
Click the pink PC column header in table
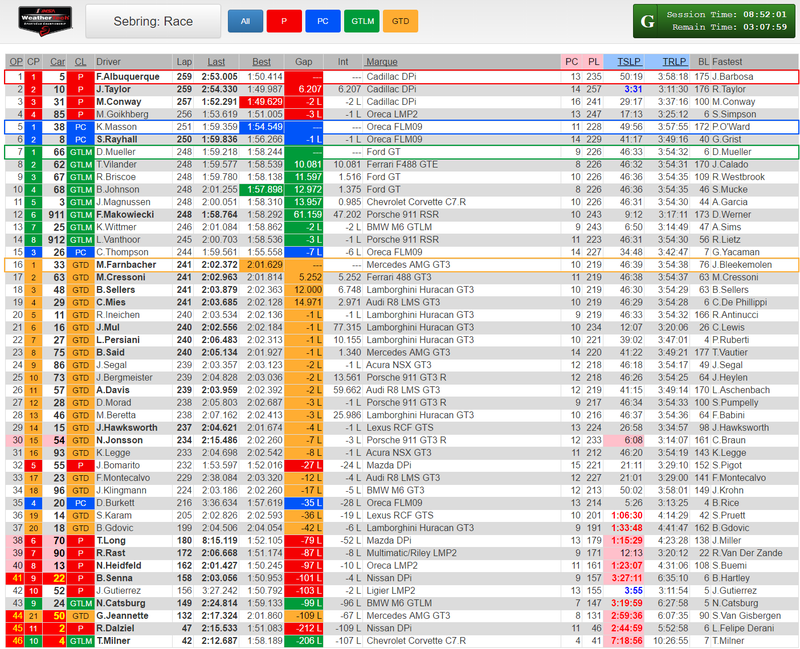pos(571,62)
